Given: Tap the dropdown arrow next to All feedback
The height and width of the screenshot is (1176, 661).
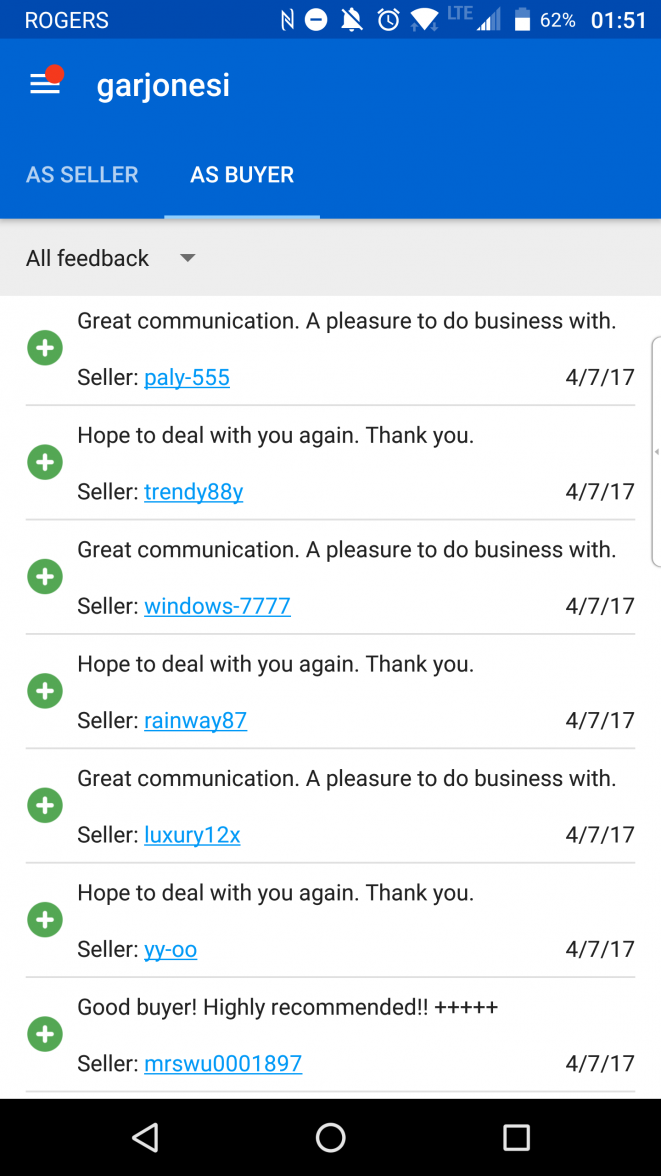Looking at the screenshot, I should [x=187, y=258].
